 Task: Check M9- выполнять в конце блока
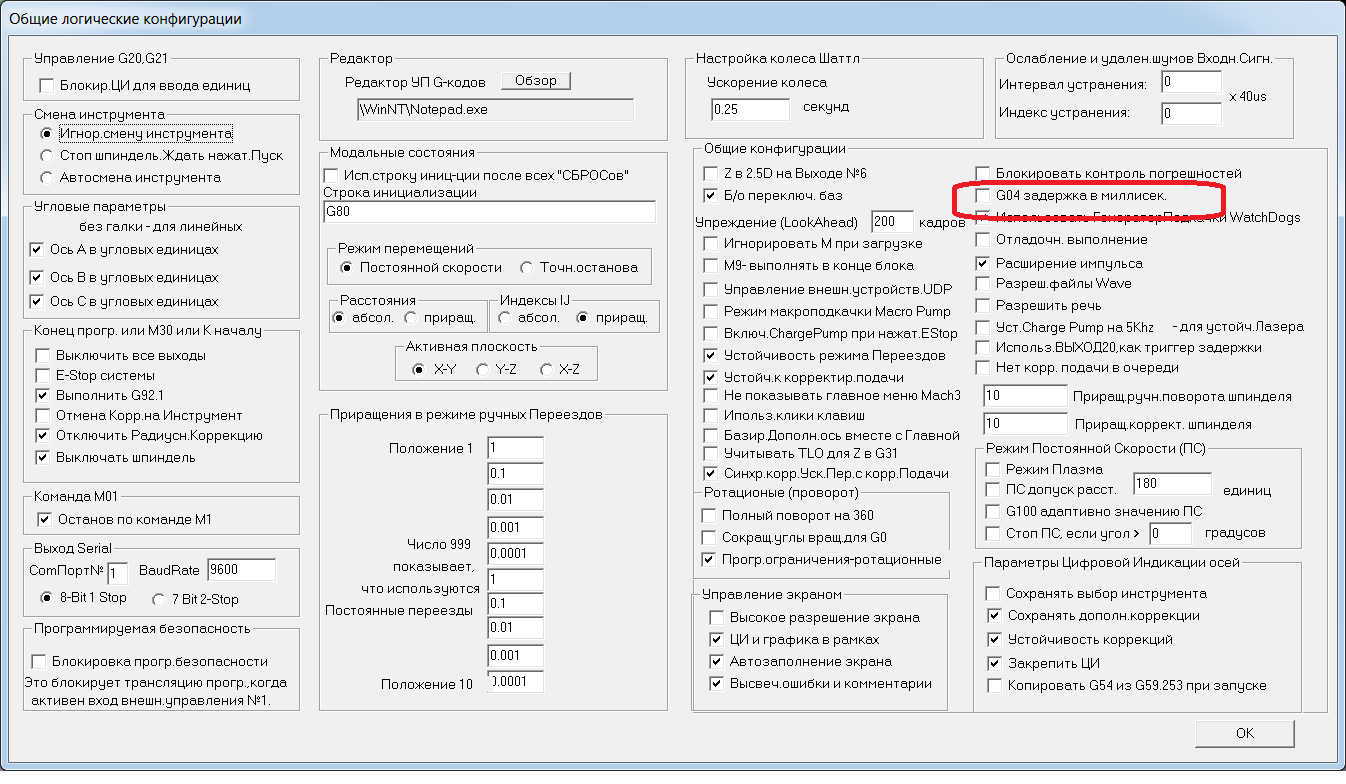711,266
